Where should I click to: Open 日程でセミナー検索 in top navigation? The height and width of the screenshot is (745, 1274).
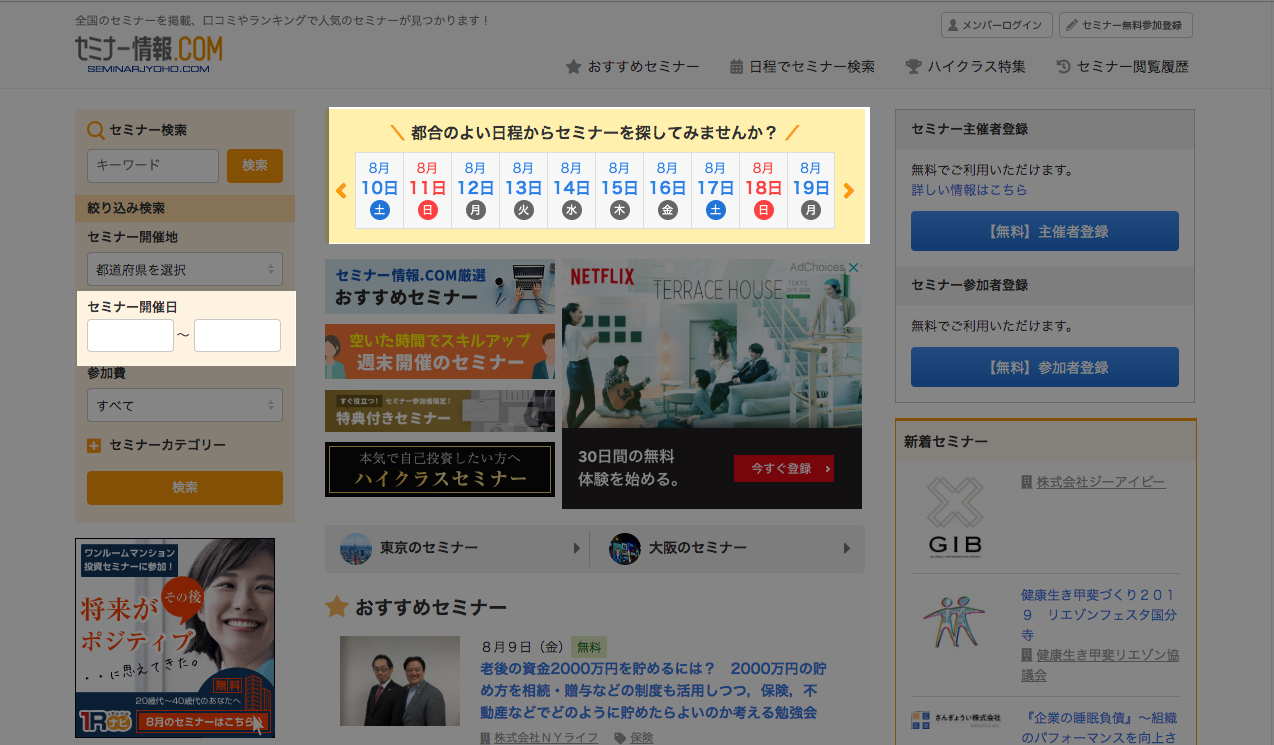tap(802, 67)
